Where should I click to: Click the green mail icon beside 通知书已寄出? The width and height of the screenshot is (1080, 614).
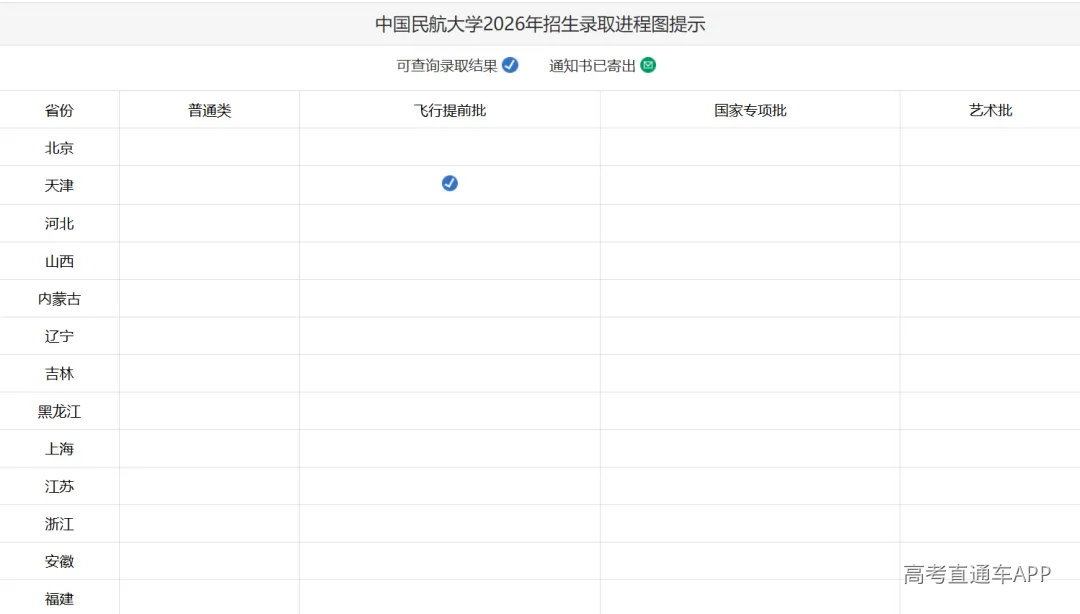(x=648, y=65)
